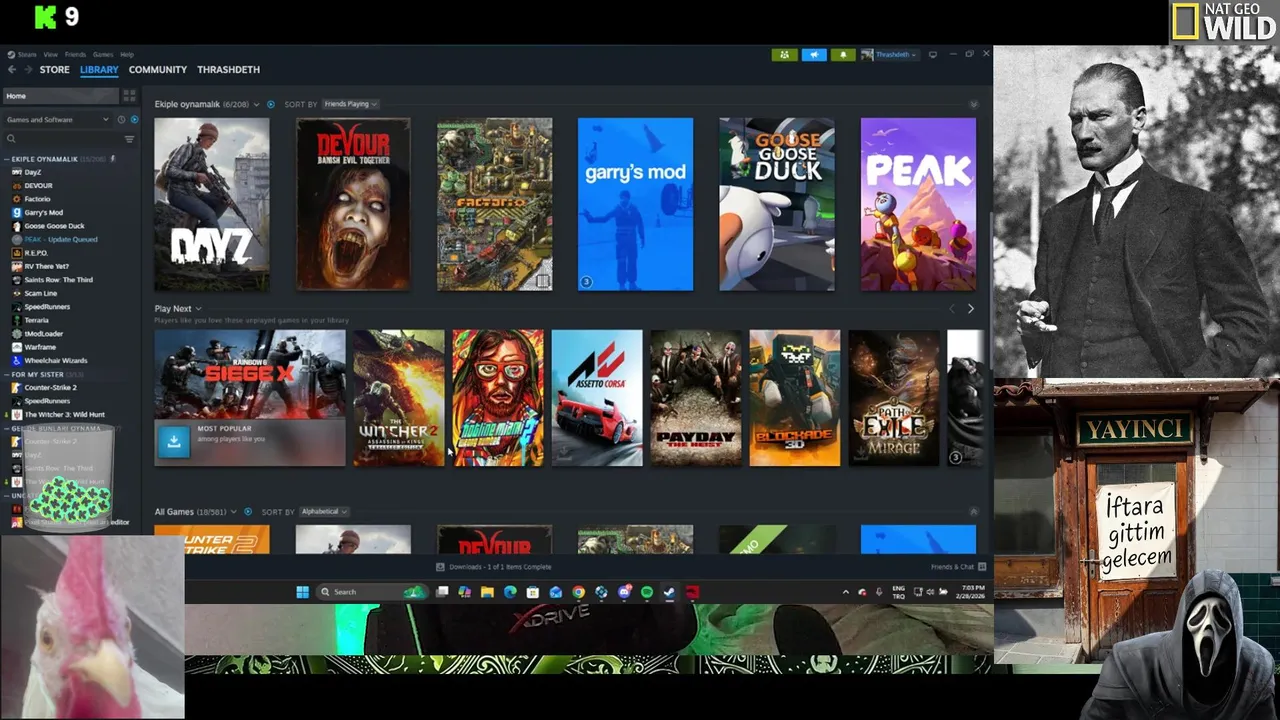Show hidden system tray icons
The width and height of the screenshot is (1280, 720).
point(845,592)
